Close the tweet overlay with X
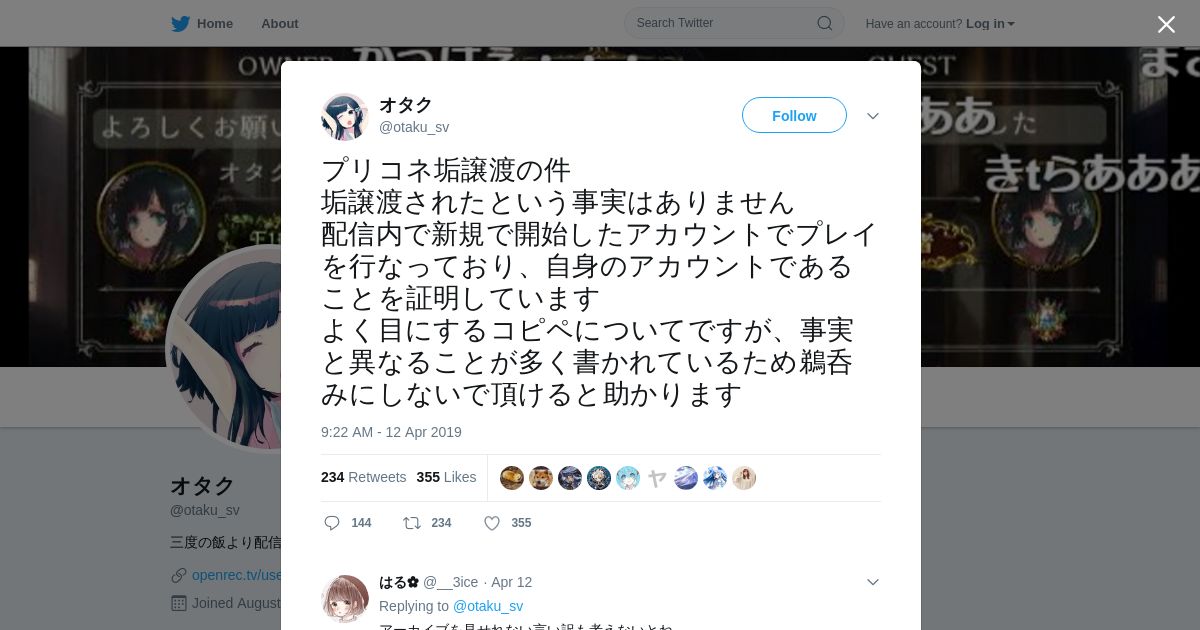The image size is (1200, 630). pos(1166,24)
